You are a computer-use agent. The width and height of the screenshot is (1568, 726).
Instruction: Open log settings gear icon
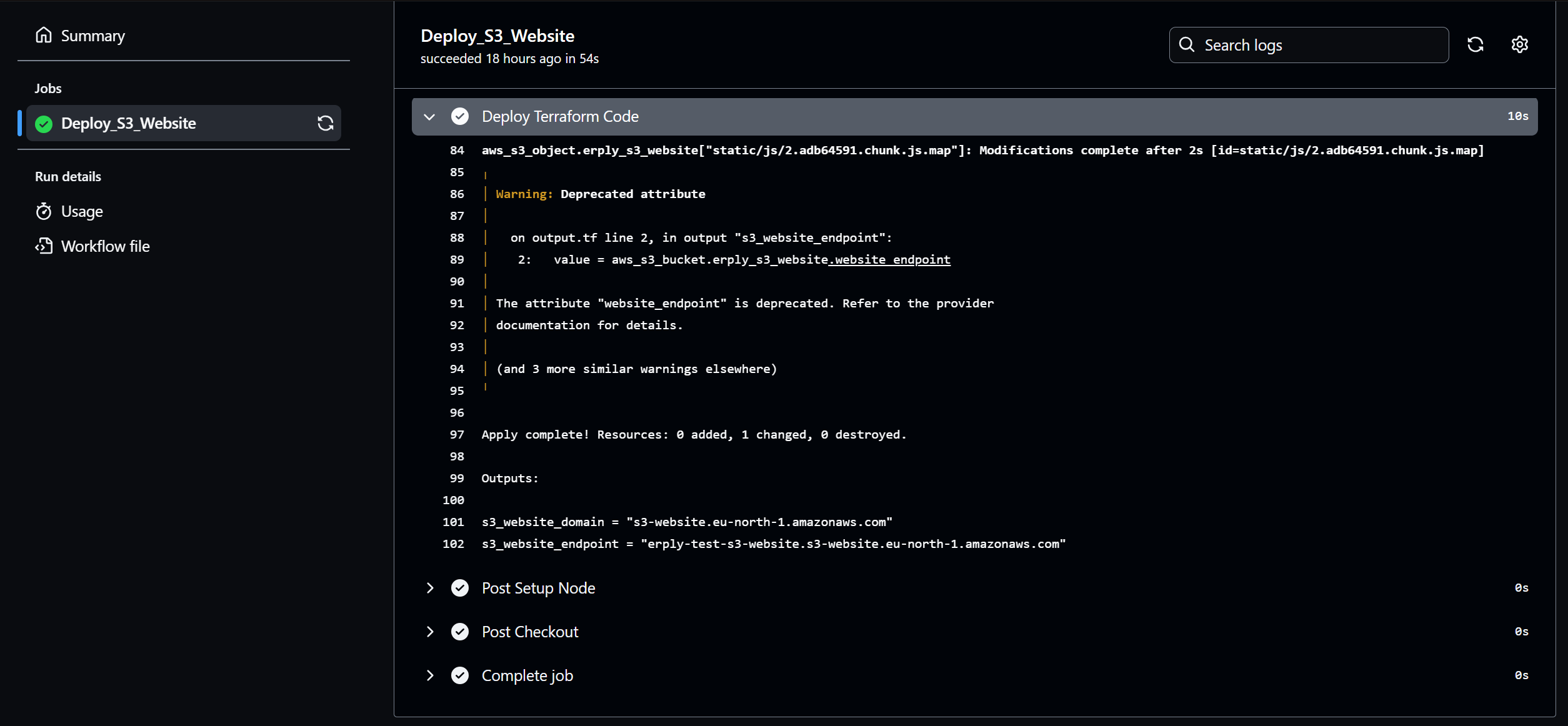click(1519, 44)
